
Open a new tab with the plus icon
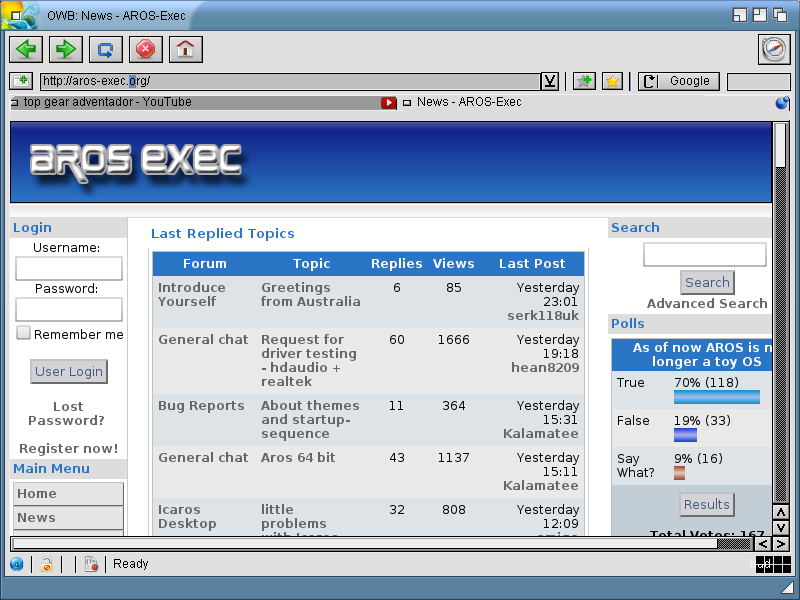tap(21, 81)
